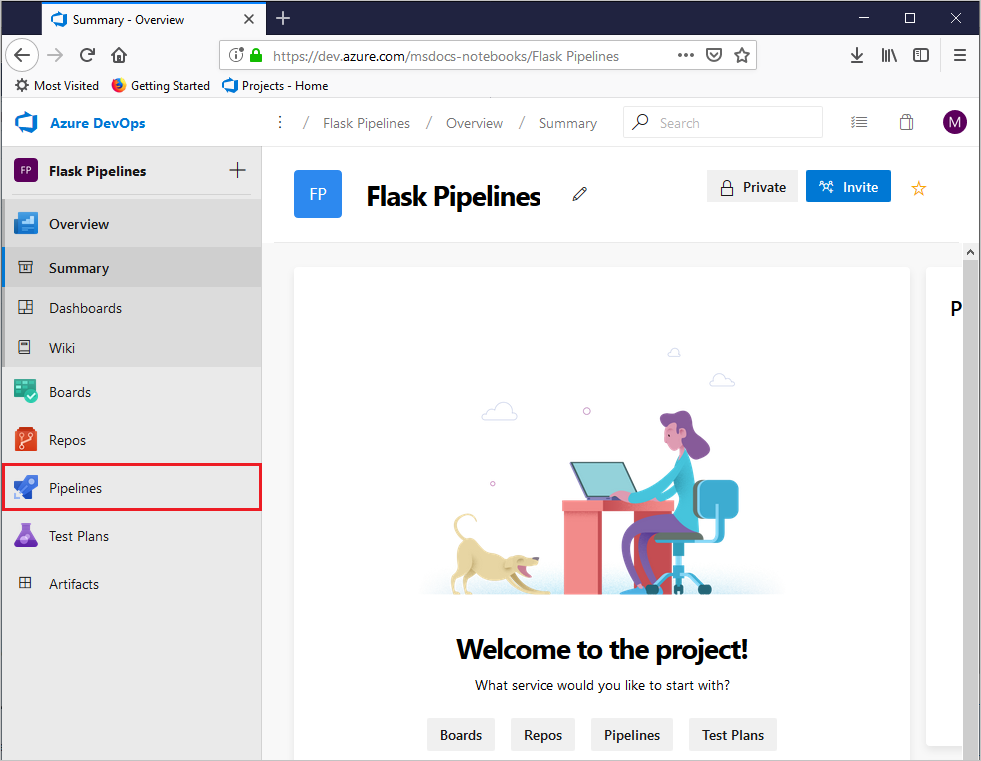Create a new project with the plus icon
This screenshot has height=761, width=981.
[x=237, y=170]
